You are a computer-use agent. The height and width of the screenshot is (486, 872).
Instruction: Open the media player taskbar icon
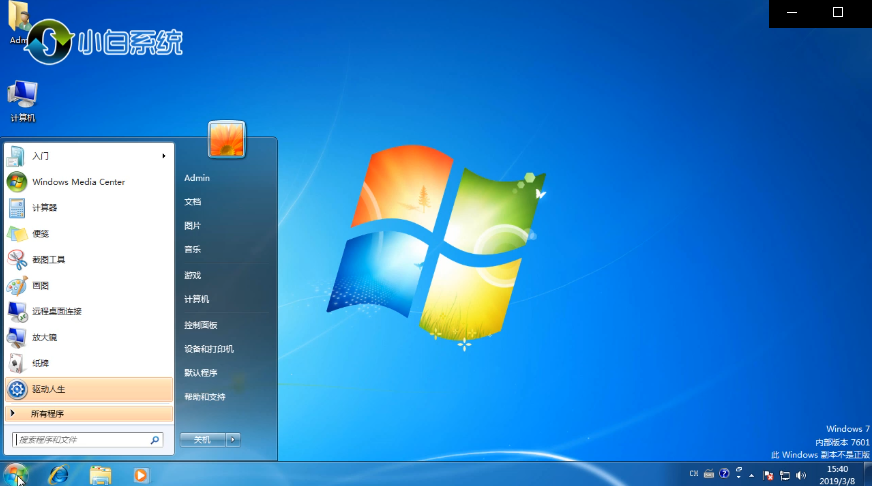click(x=141, y=473)
